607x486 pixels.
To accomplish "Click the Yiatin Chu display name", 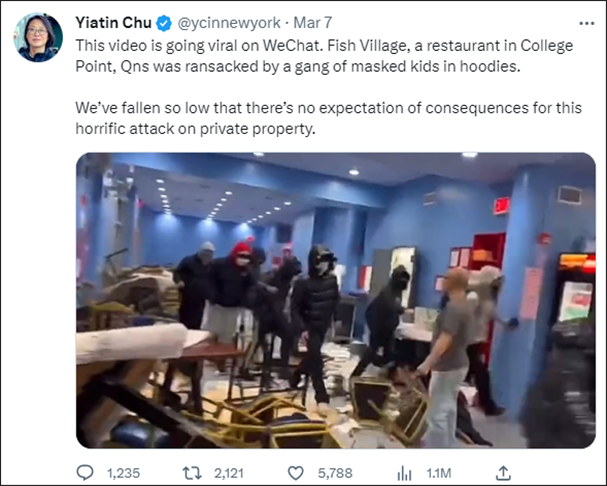I will (x=113, y=23).
